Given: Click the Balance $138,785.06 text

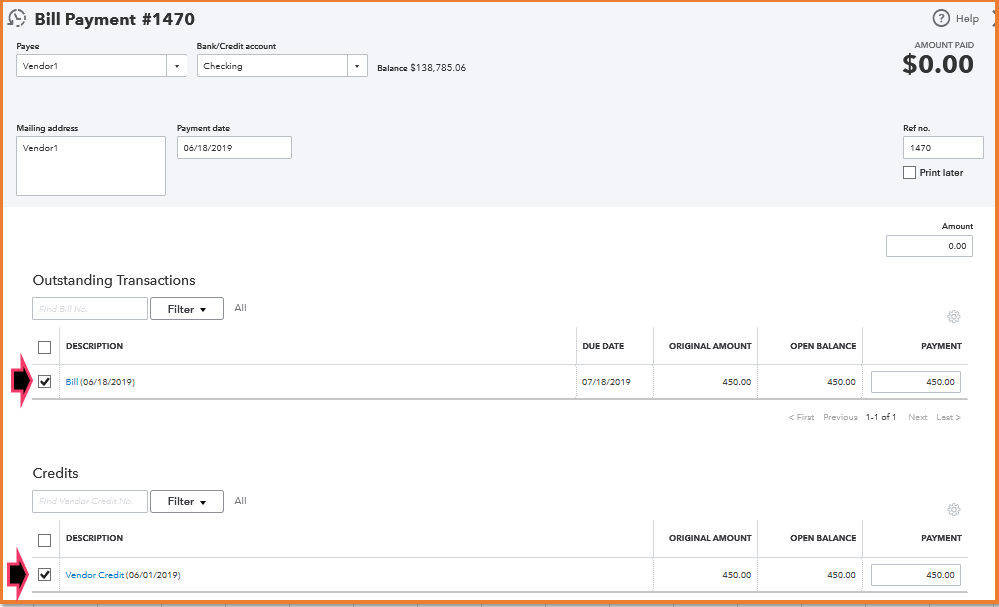Looking at the screenshot, I should pyautogui.click(x=421, y=68).
